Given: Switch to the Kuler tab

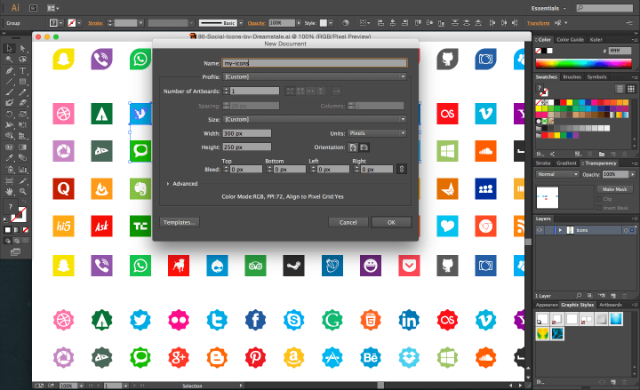Looking at the screenshot, I should (596, 40).
